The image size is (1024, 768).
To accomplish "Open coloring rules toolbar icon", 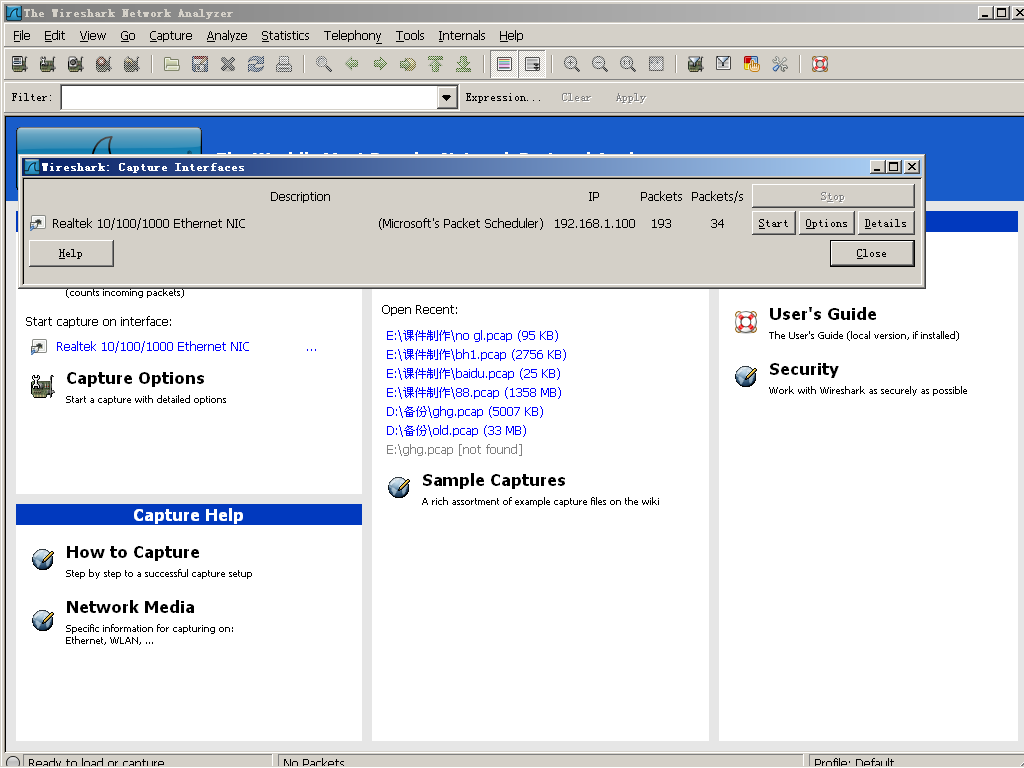I will 752,64.
